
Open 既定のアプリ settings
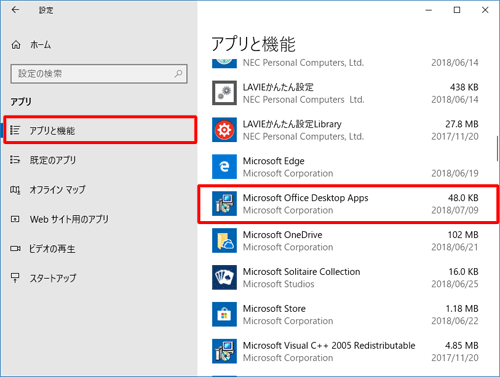99,160
